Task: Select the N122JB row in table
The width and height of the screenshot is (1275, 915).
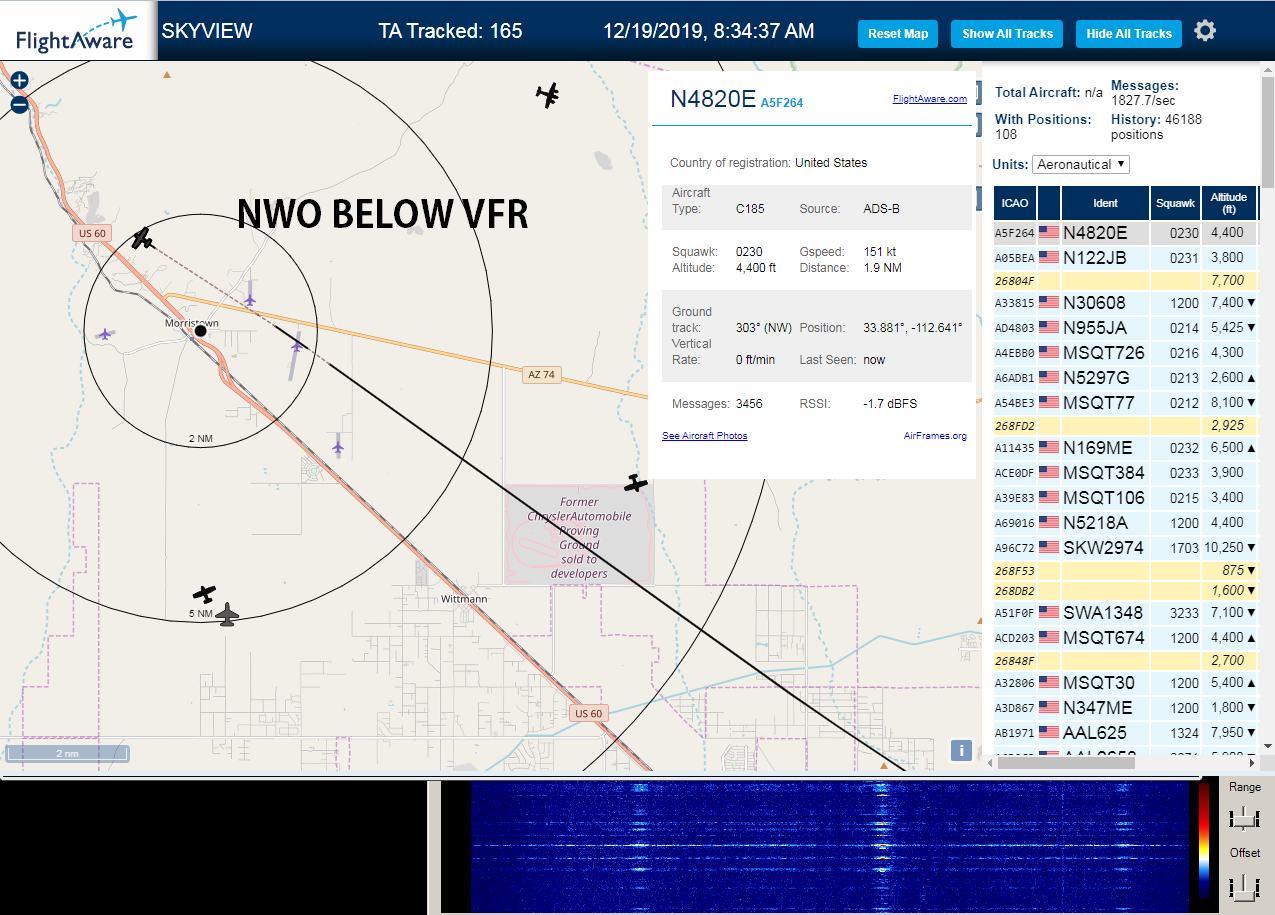Action: tap(1125, 258)
